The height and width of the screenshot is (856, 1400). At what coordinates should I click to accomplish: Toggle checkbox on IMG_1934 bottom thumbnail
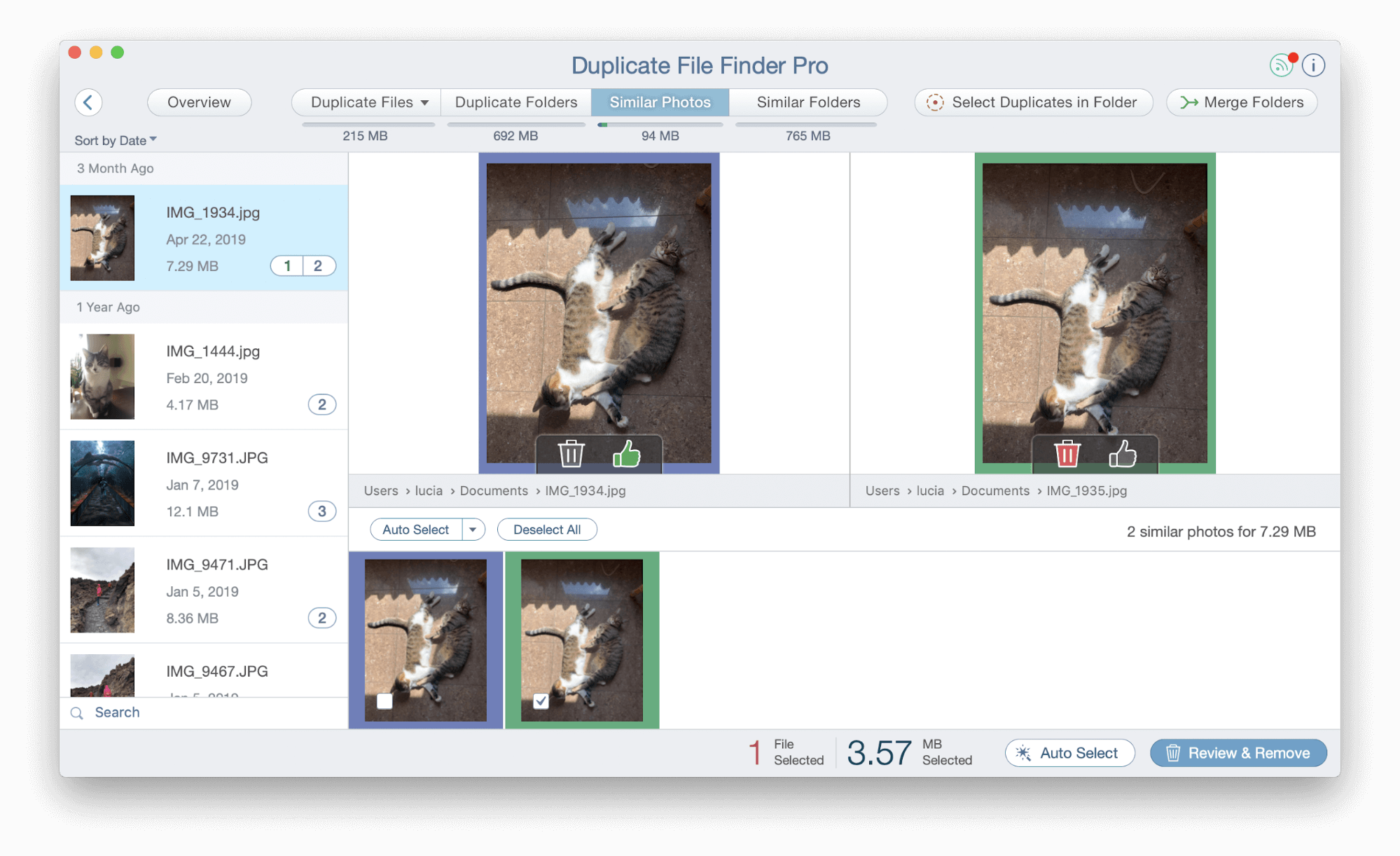384,703
